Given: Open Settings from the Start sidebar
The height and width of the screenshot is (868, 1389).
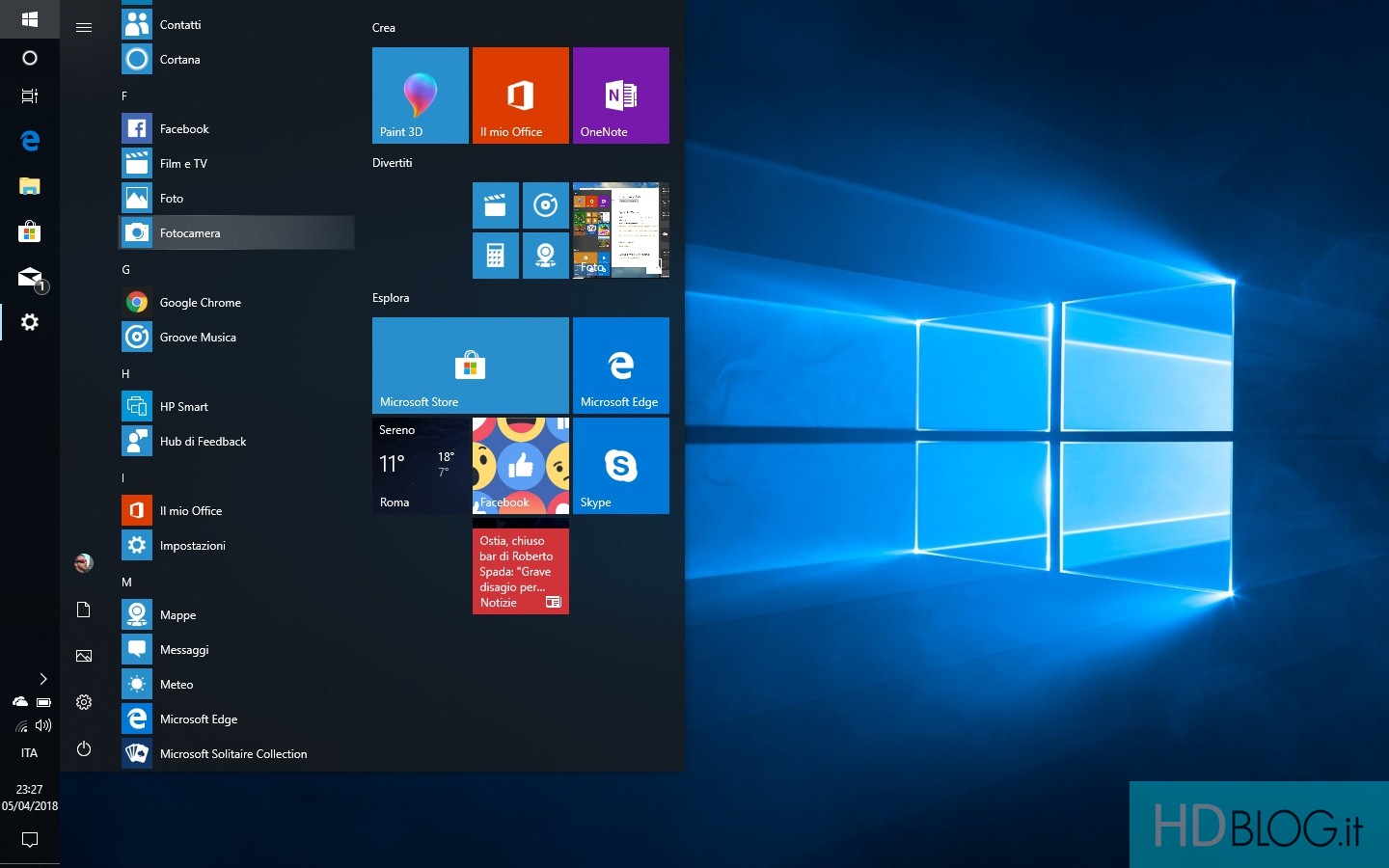Looking at the screenshot, I should [84, 702].
